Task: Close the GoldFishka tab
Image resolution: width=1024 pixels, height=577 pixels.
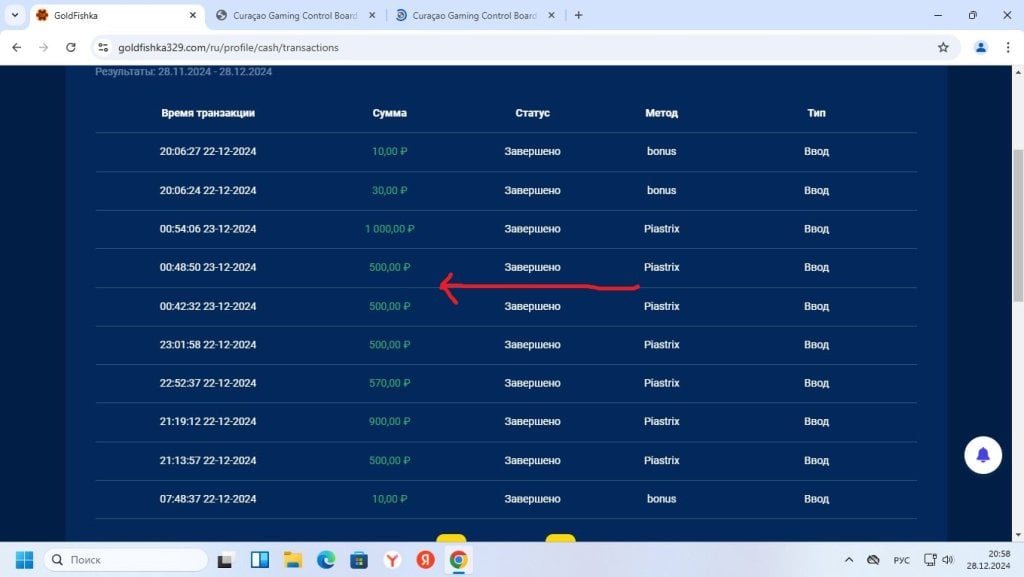Action: click(193, 15)
